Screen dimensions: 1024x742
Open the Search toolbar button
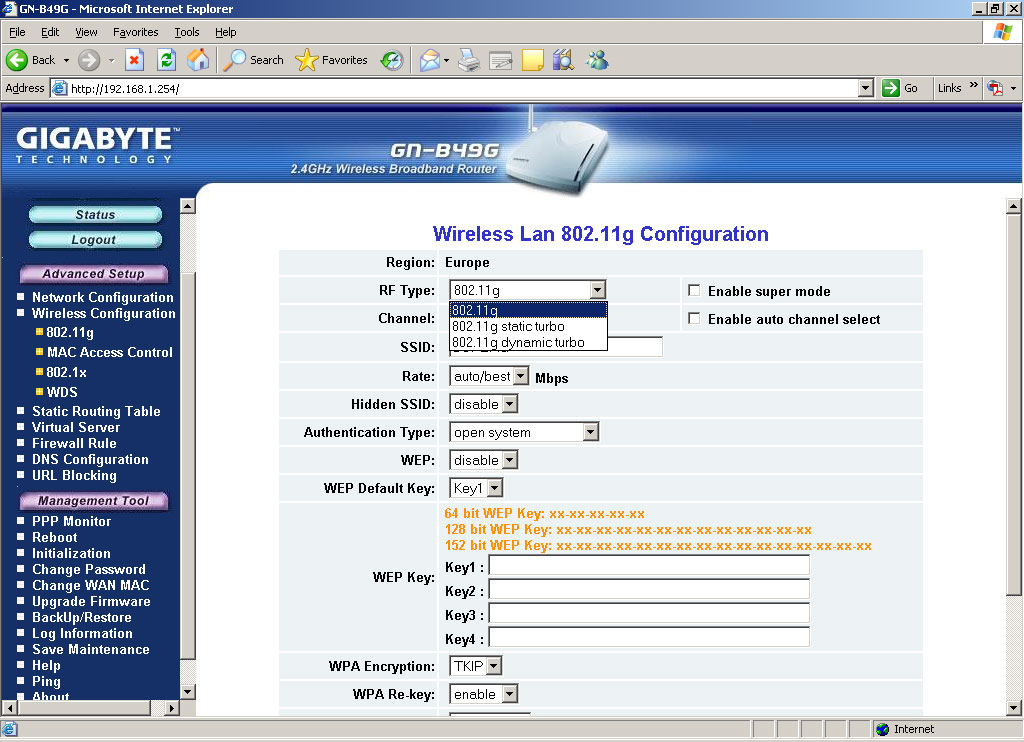tap(254, 60)
